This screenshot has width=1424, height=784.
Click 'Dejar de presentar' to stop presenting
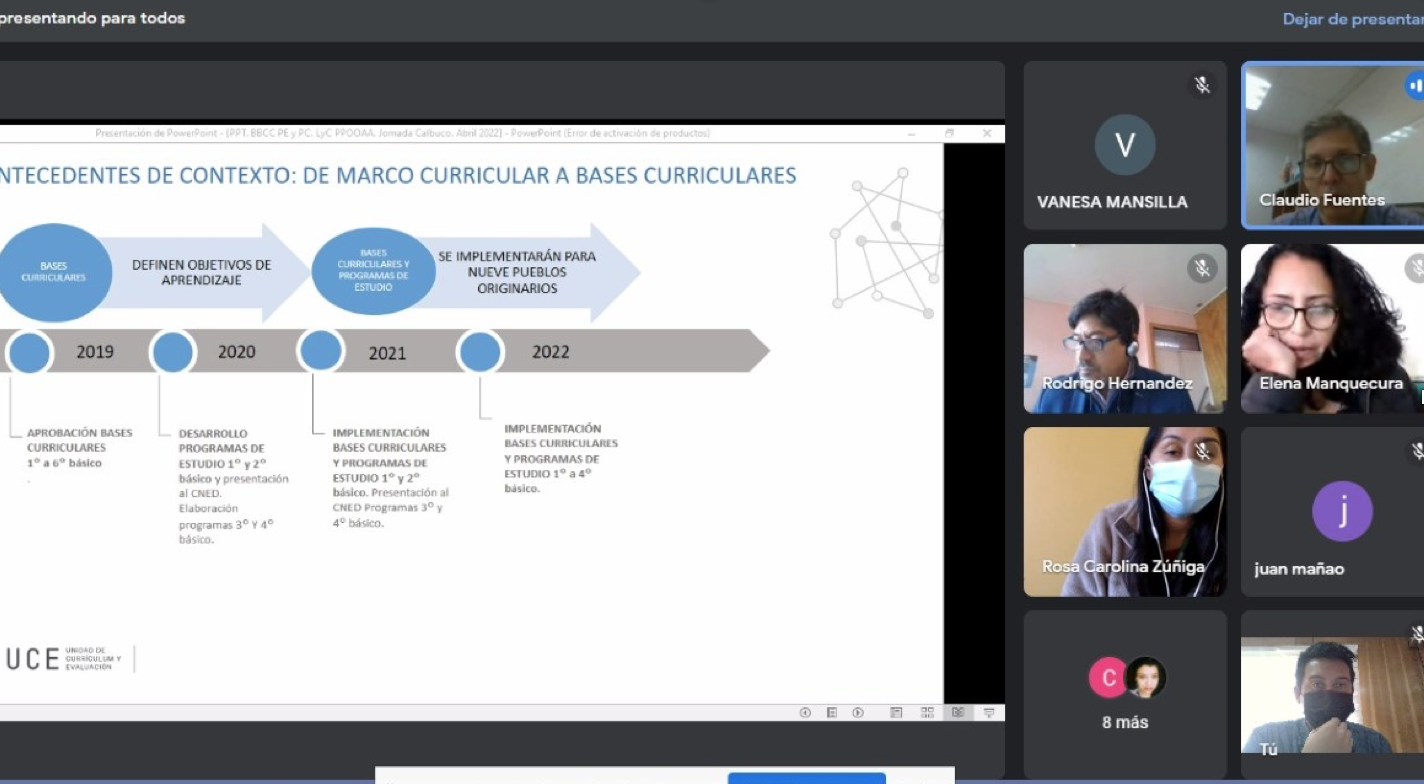pyautogui.click(x=1352, y=19)
